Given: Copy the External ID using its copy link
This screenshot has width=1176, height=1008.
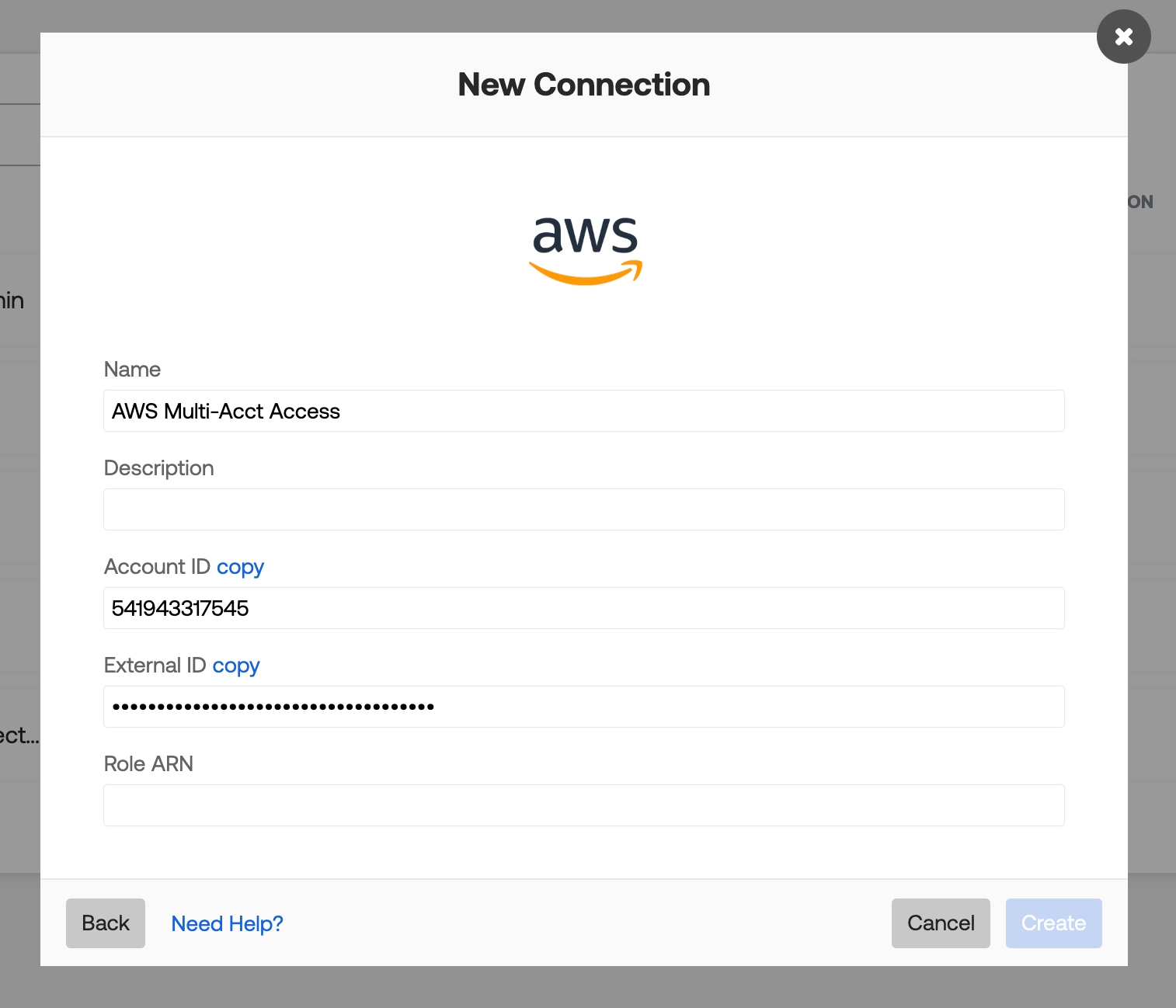Looking at the screenshot, I should click(x=236, y=666).
